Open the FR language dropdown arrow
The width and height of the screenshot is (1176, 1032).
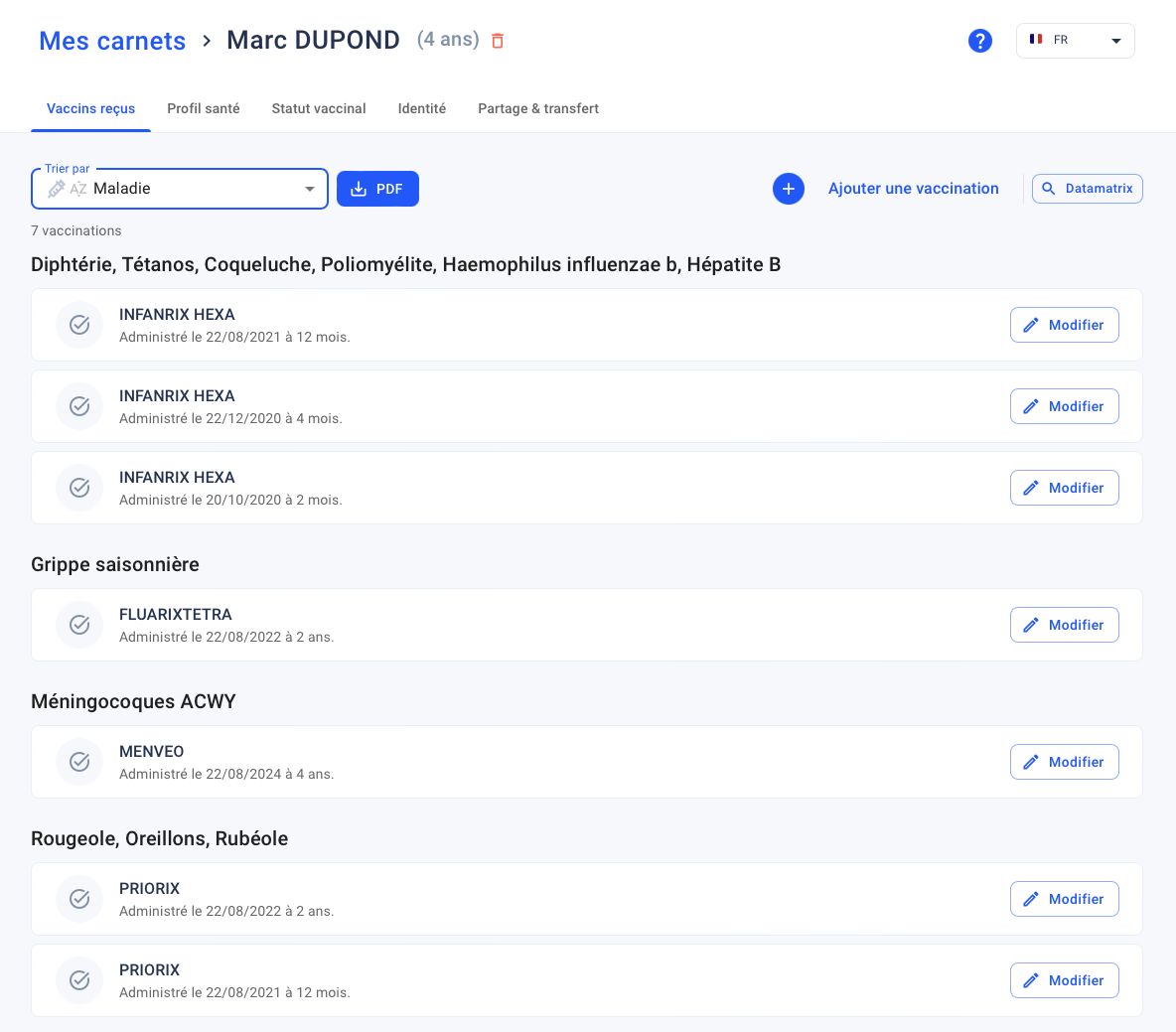pyautogui.click(x=1116, y=41)
